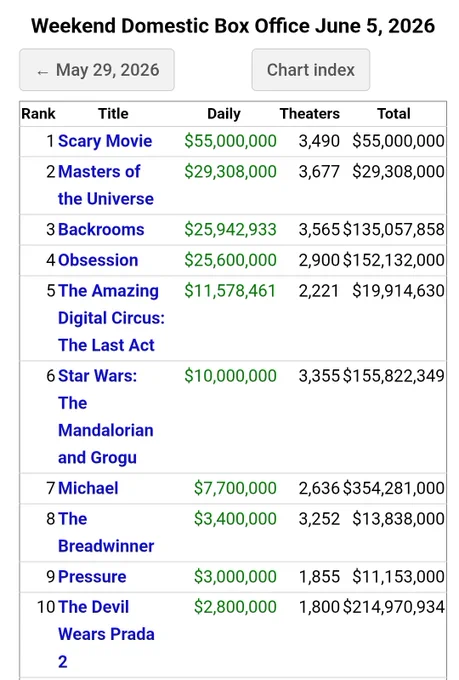Go to previous week May 29, 2026
This screenshot has height=680, width=459.
pos(97,70)
